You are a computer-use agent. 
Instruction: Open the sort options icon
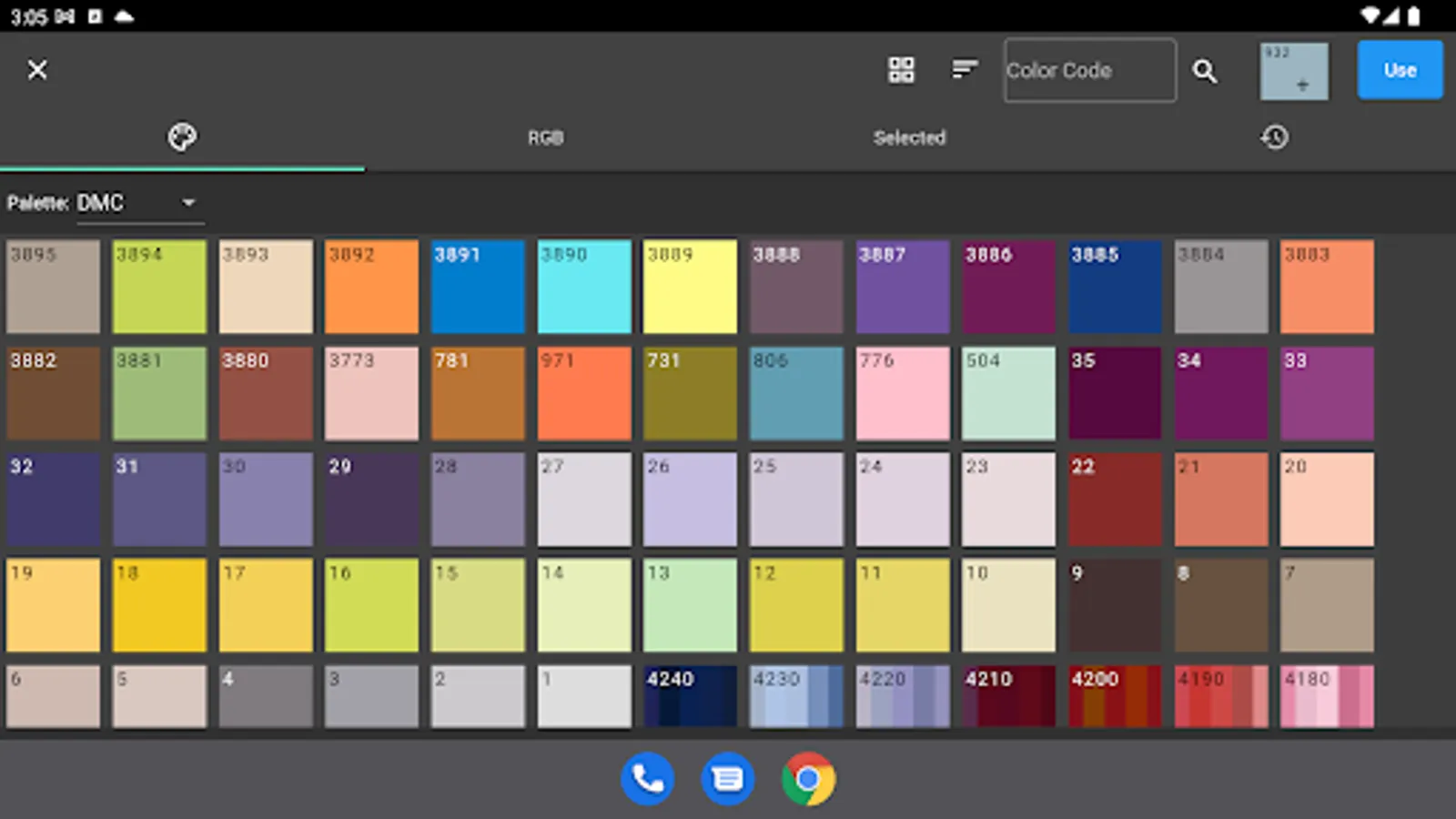[965, 70]
